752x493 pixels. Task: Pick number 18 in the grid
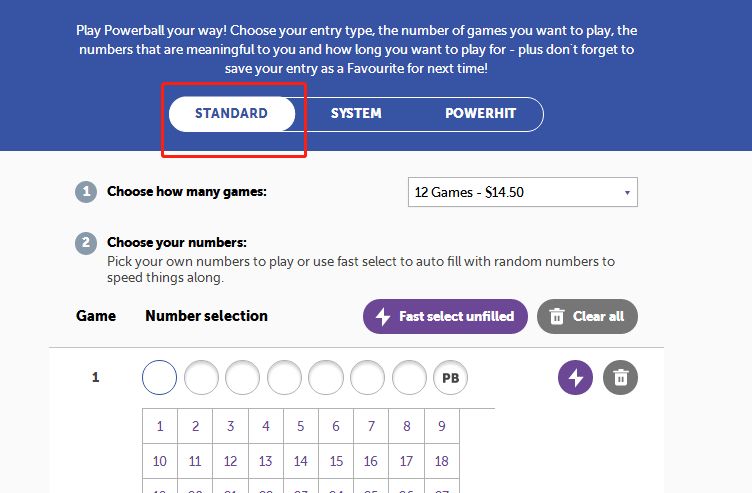coord(442,461)
